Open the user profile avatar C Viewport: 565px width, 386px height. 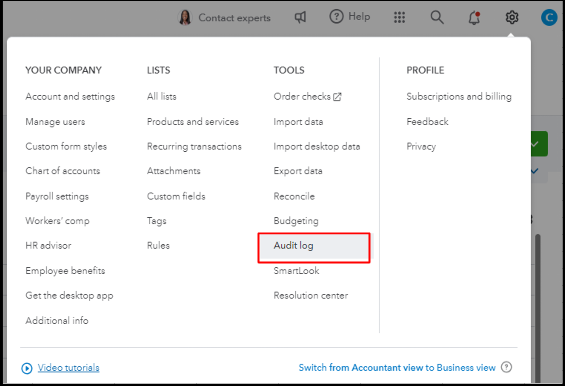[x=549, y=17]
